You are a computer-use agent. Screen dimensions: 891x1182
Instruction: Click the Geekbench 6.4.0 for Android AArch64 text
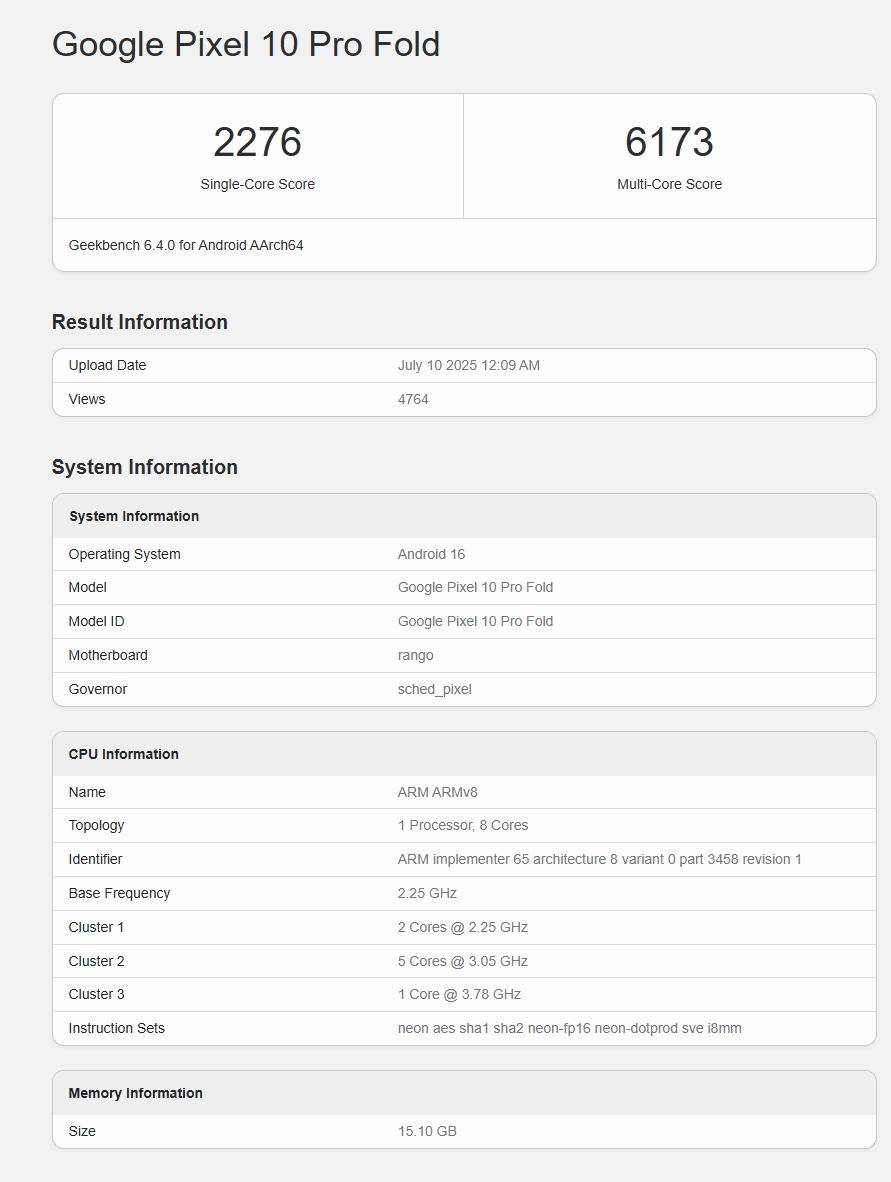click(186, 245)
